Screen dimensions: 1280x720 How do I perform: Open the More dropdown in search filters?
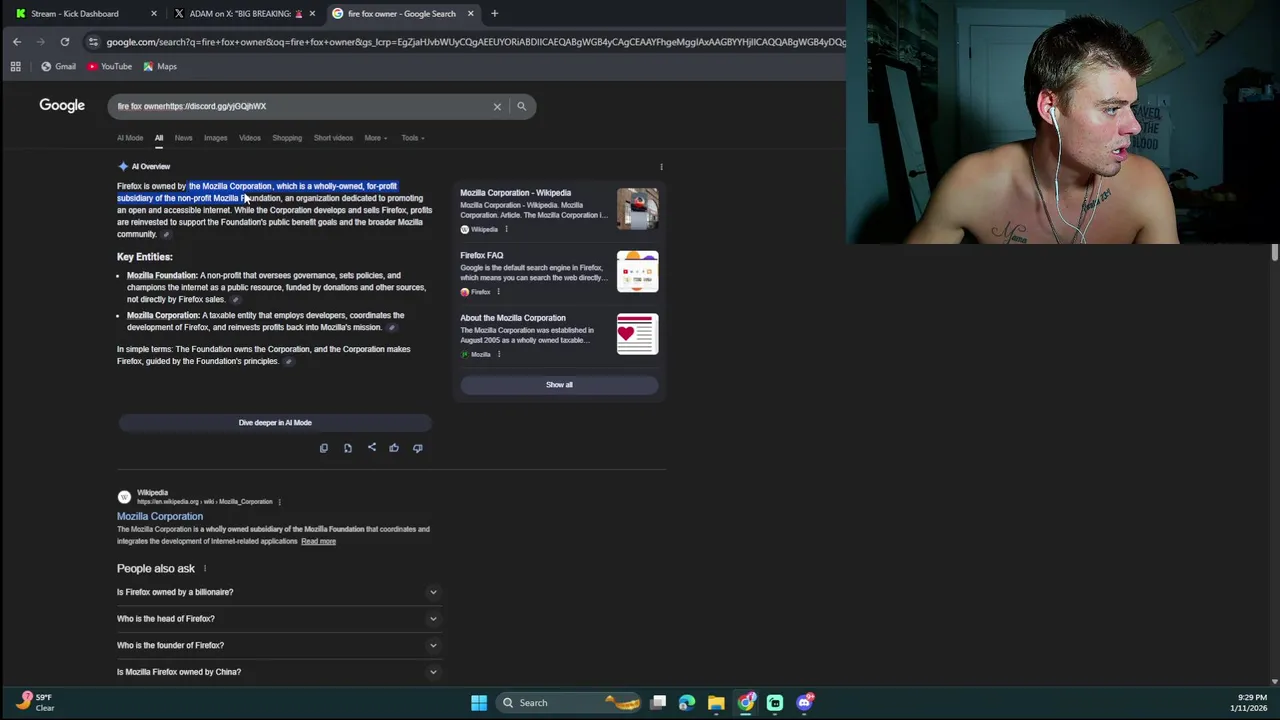[375, 138]
